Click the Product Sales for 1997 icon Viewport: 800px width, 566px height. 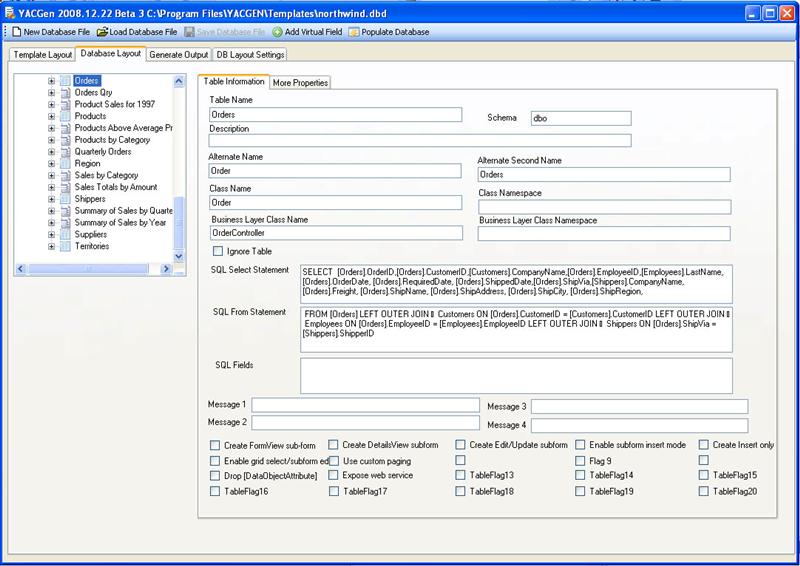pos(65,105)
